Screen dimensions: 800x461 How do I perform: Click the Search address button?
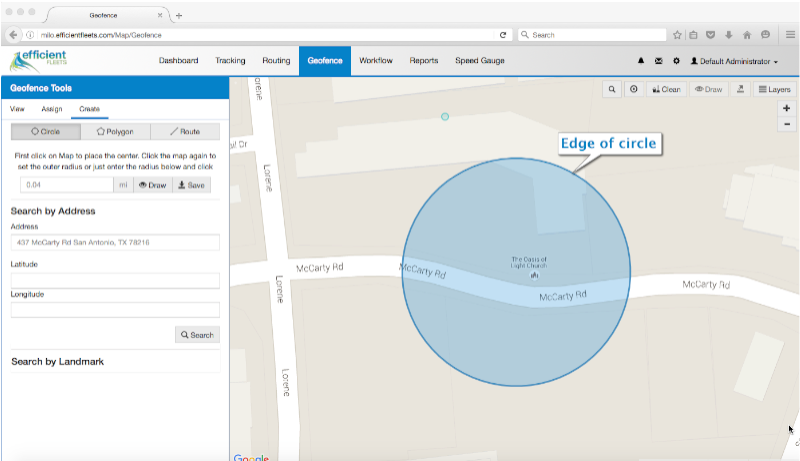coord(197,335)
